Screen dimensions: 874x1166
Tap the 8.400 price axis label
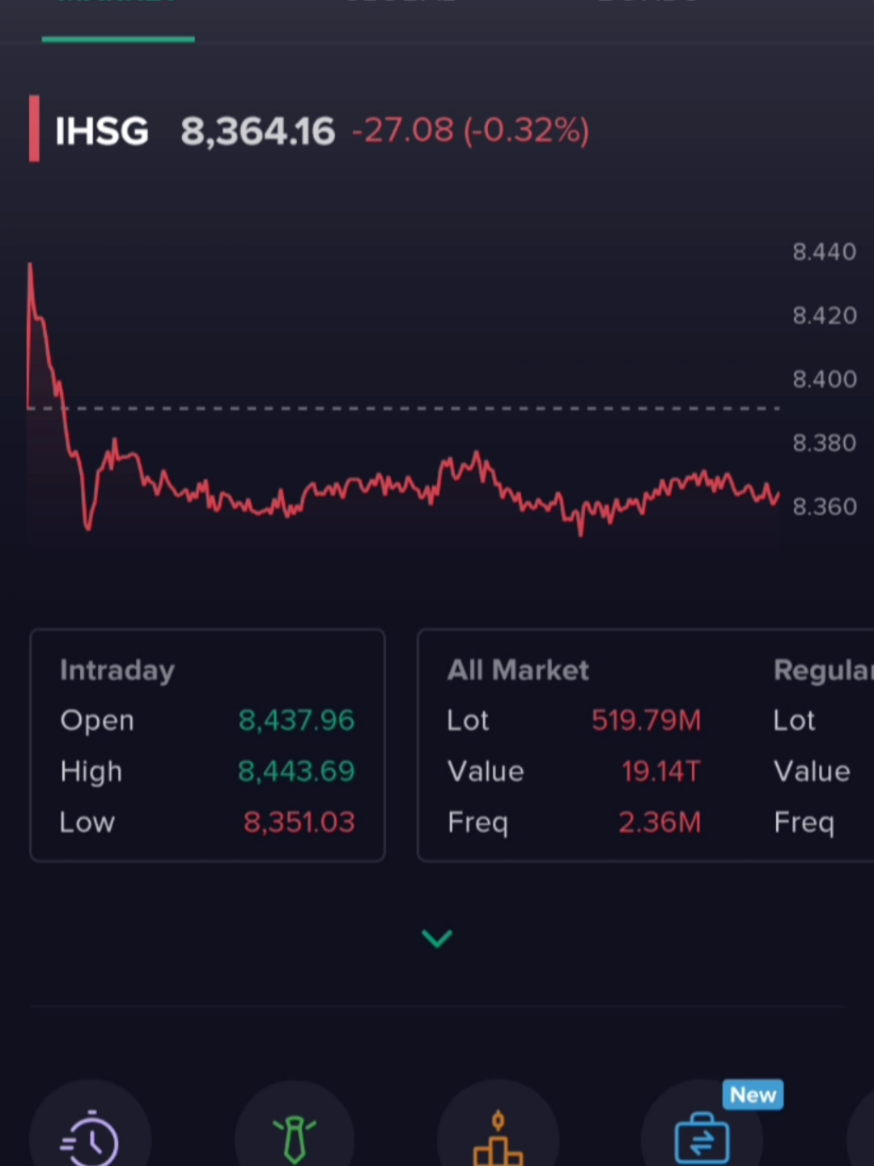[824, 379]
